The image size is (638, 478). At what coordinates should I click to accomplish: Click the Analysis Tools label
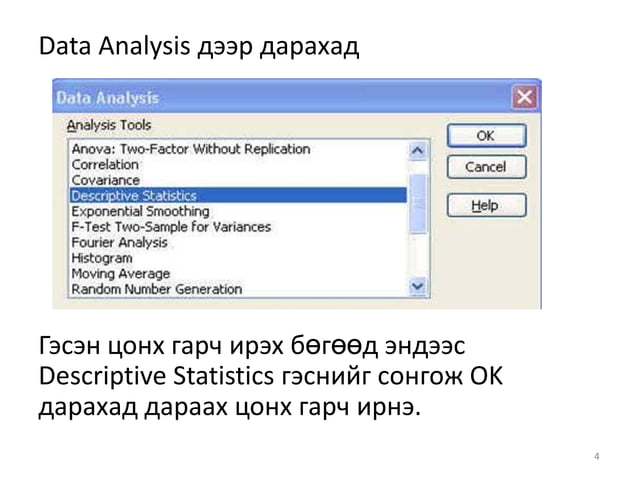pos(109,125)
